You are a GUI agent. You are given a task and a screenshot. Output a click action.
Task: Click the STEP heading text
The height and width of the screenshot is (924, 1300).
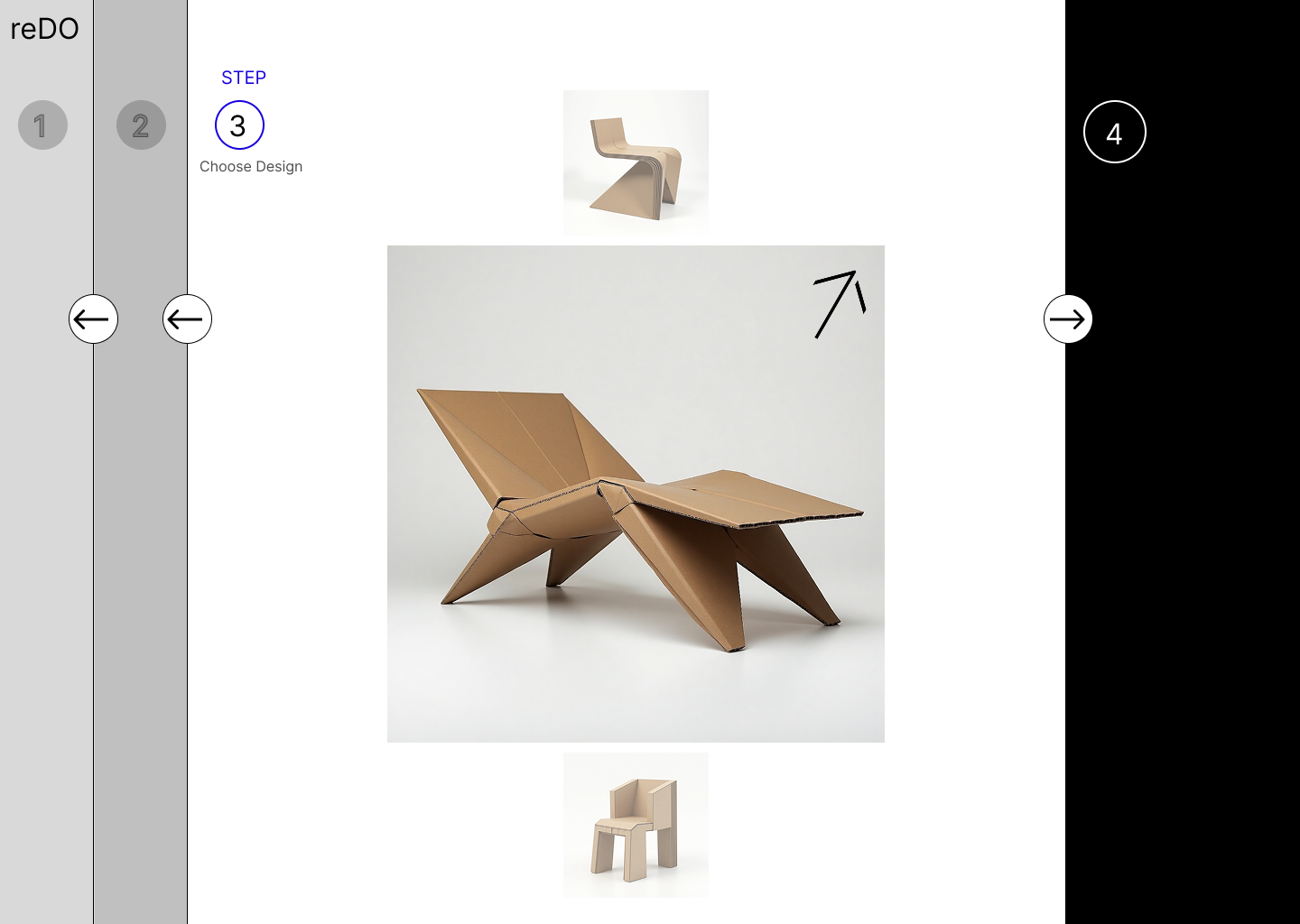click(x=244, y=78)
